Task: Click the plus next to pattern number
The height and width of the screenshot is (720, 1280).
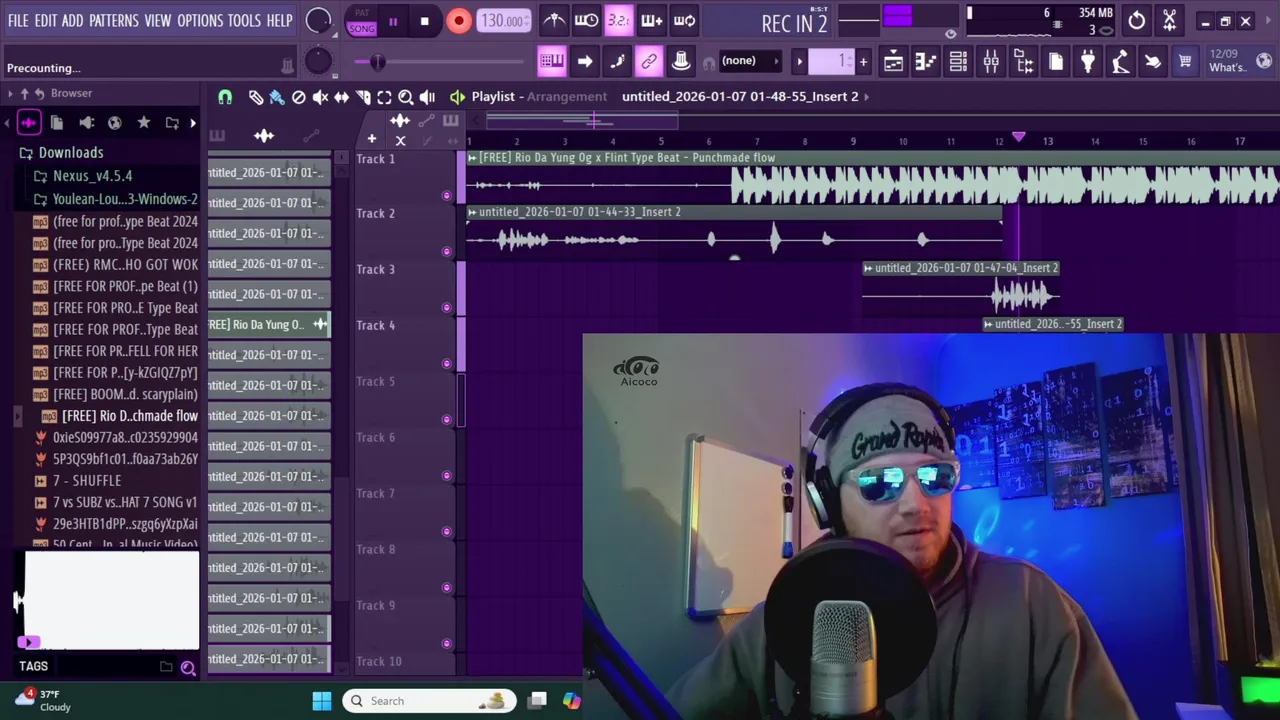Action: 863,61
